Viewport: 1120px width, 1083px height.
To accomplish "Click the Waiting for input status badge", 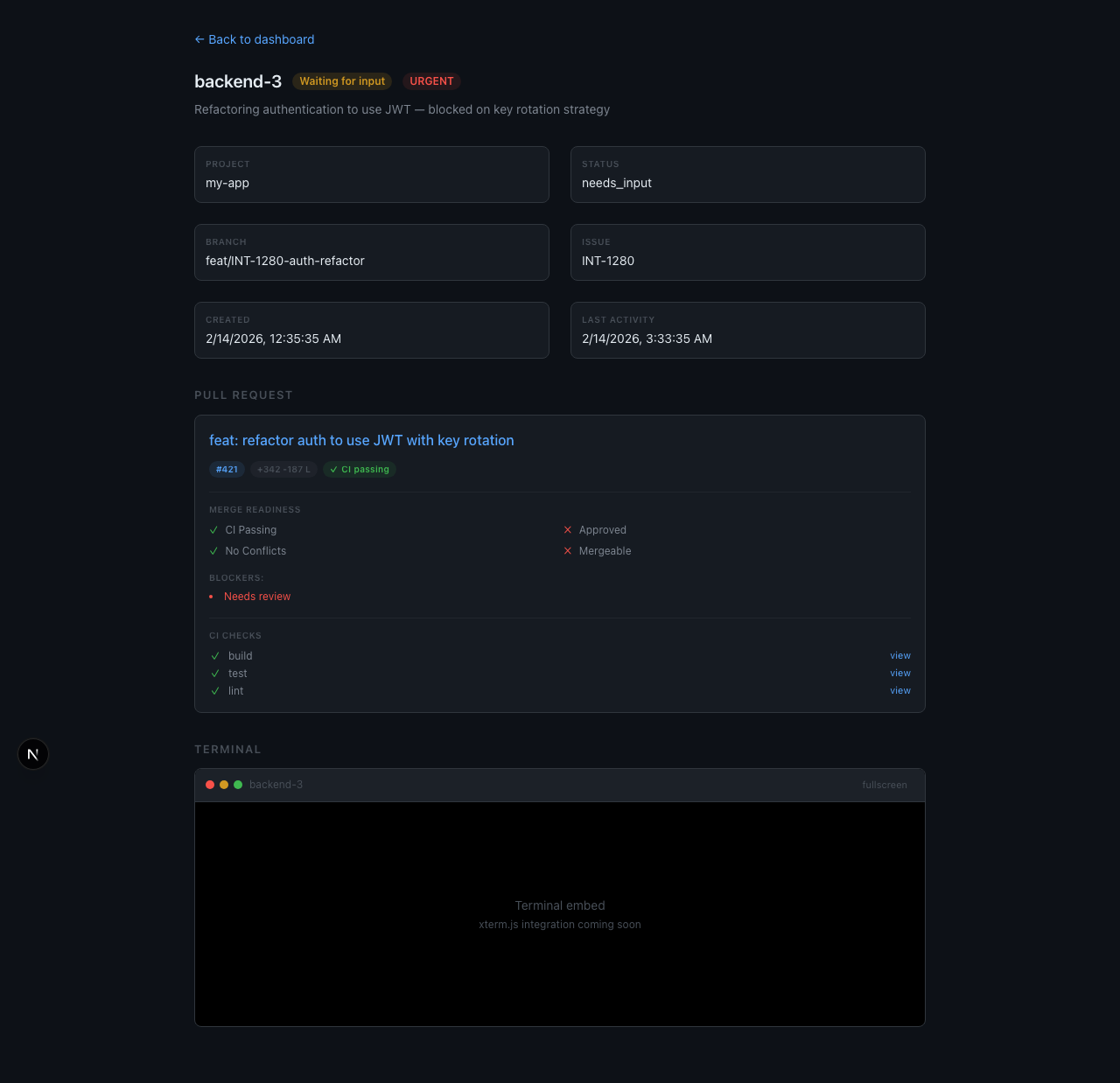I will [x=342, y=81].
